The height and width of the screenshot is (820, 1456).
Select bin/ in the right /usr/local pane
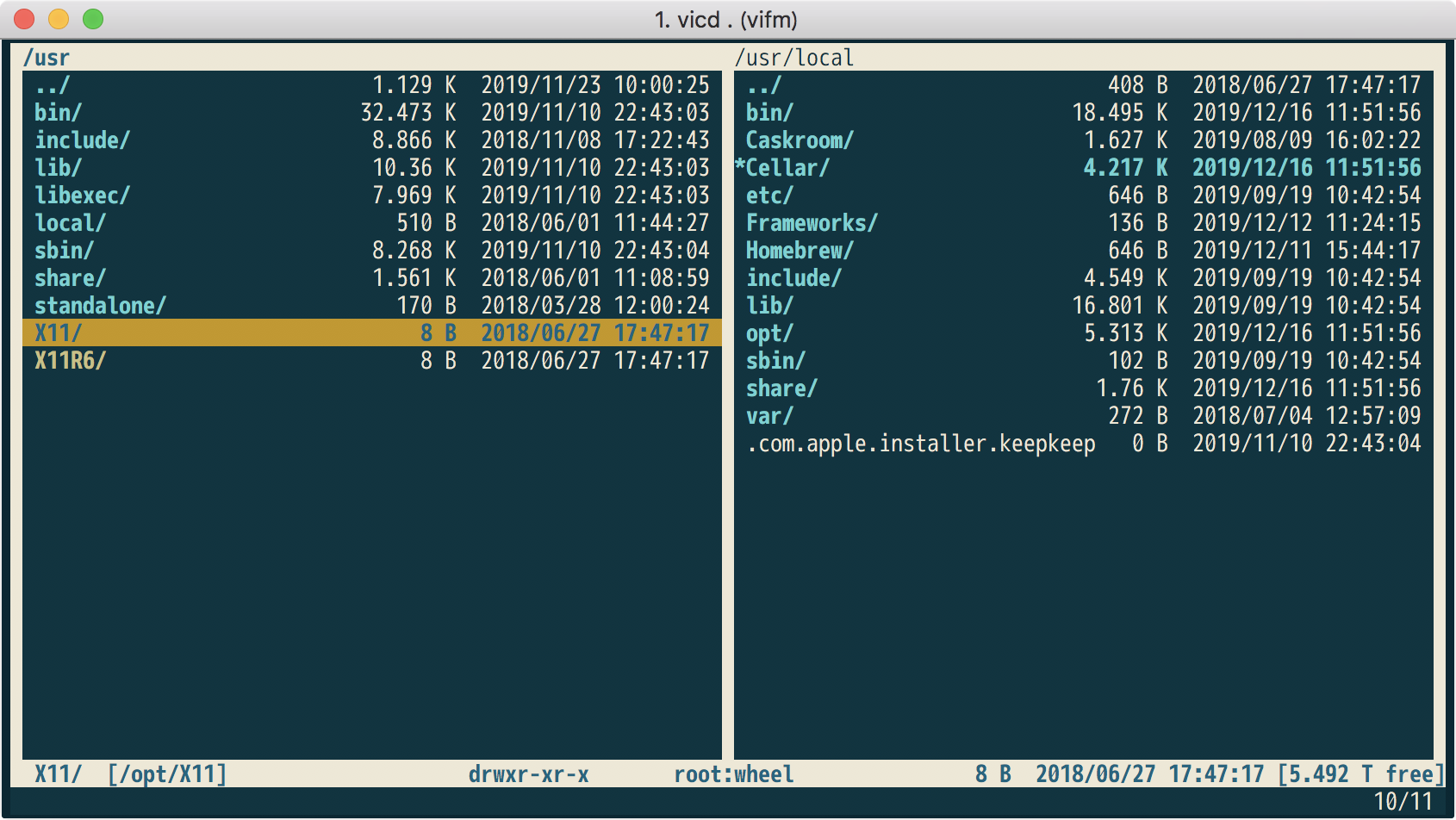coord(1084,113)
